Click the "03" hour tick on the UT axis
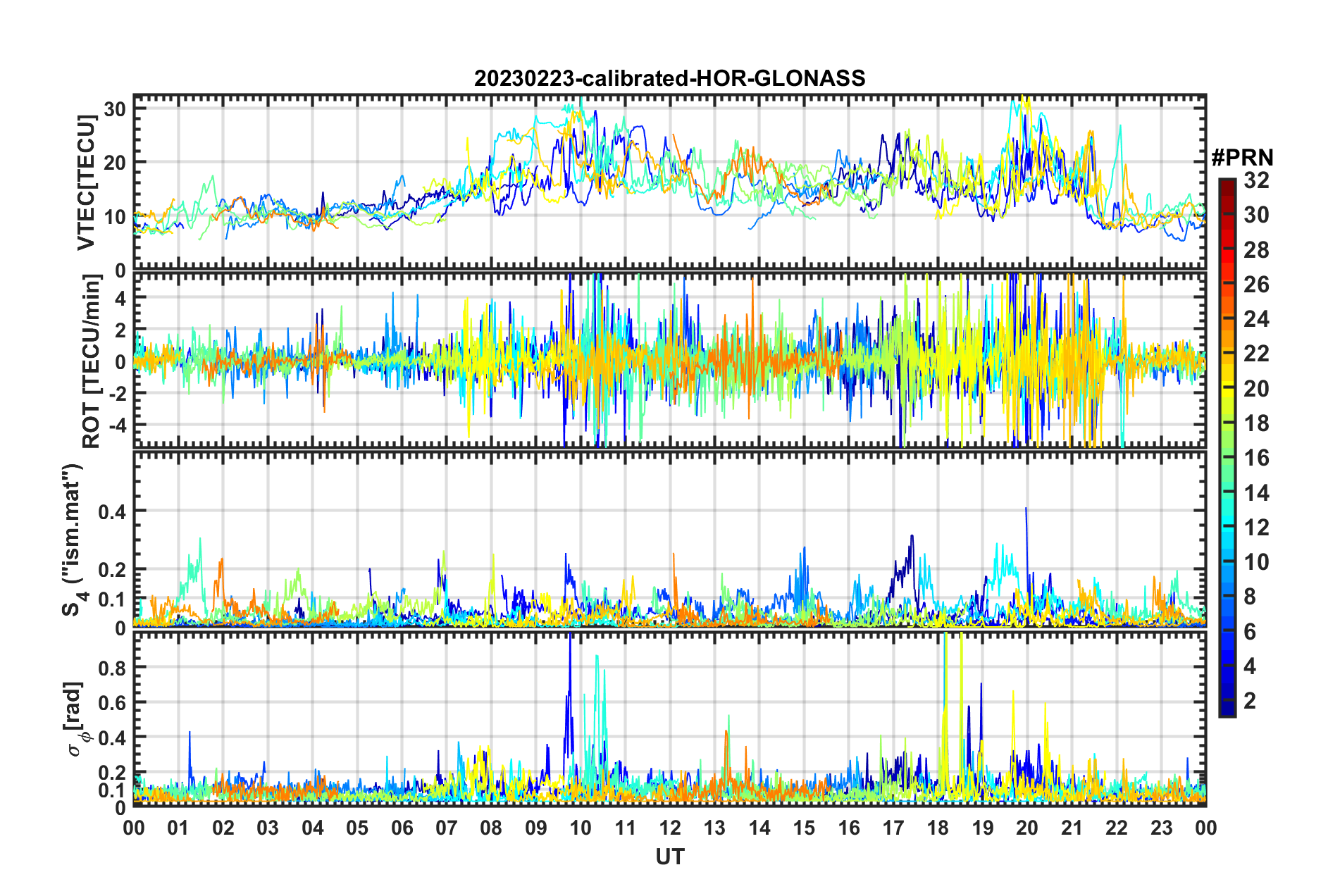The image size is (1340, 896). pos(268,827)
